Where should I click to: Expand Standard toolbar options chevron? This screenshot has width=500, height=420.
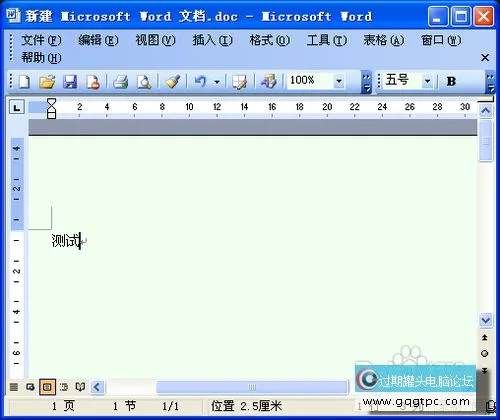tap(366, 82)
